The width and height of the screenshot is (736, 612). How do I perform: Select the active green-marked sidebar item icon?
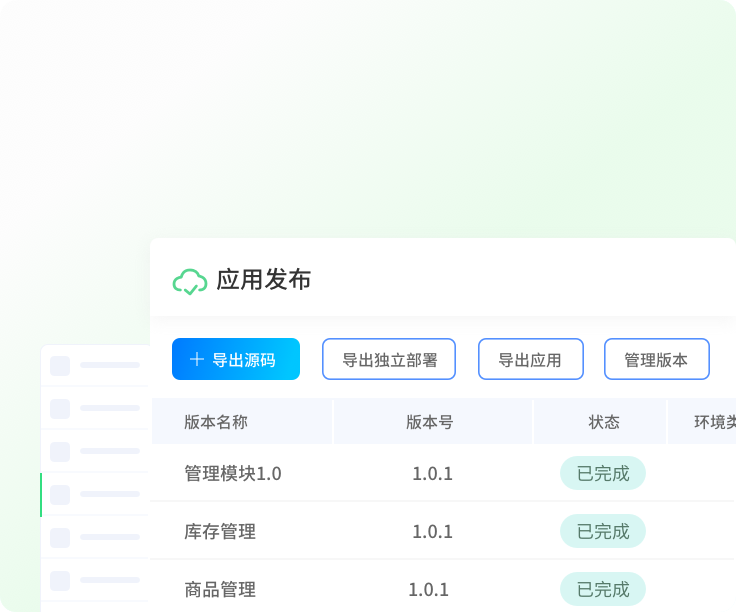[x=60, y=494]
